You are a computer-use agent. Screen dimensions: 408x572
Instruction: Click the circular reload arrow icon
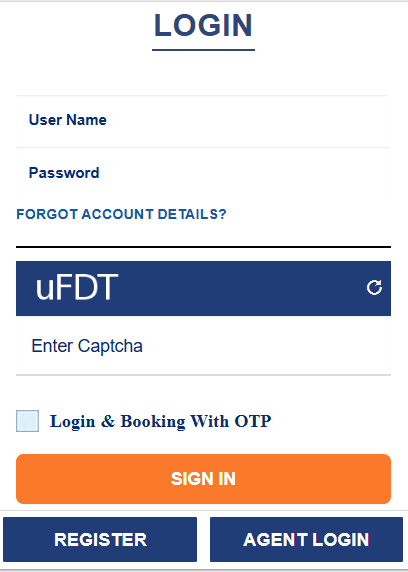374,287
